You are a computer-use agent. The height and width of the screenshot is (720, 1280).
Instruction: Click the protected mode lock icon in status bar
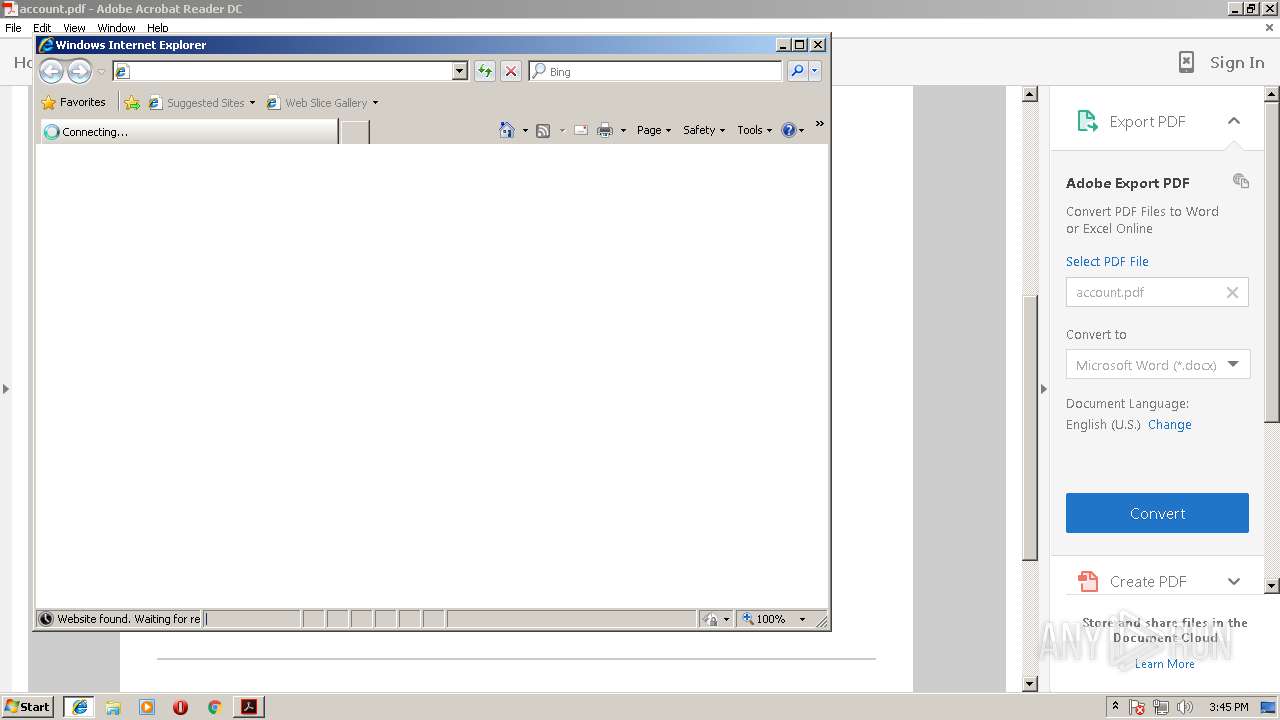click(710, 619)
